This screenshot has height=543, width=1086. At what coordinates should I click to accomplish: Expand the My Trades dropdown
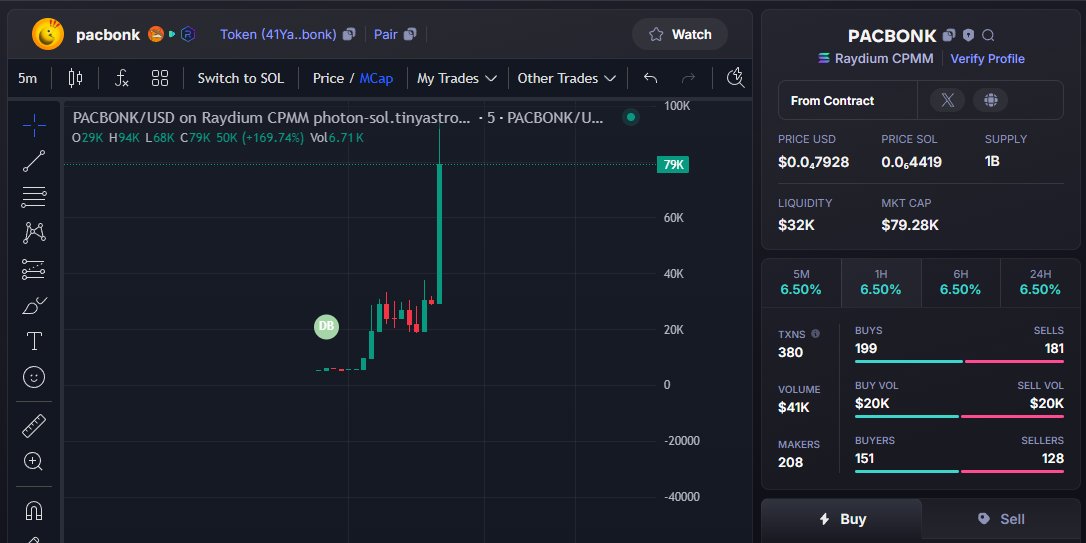click(x=457, y=78)
